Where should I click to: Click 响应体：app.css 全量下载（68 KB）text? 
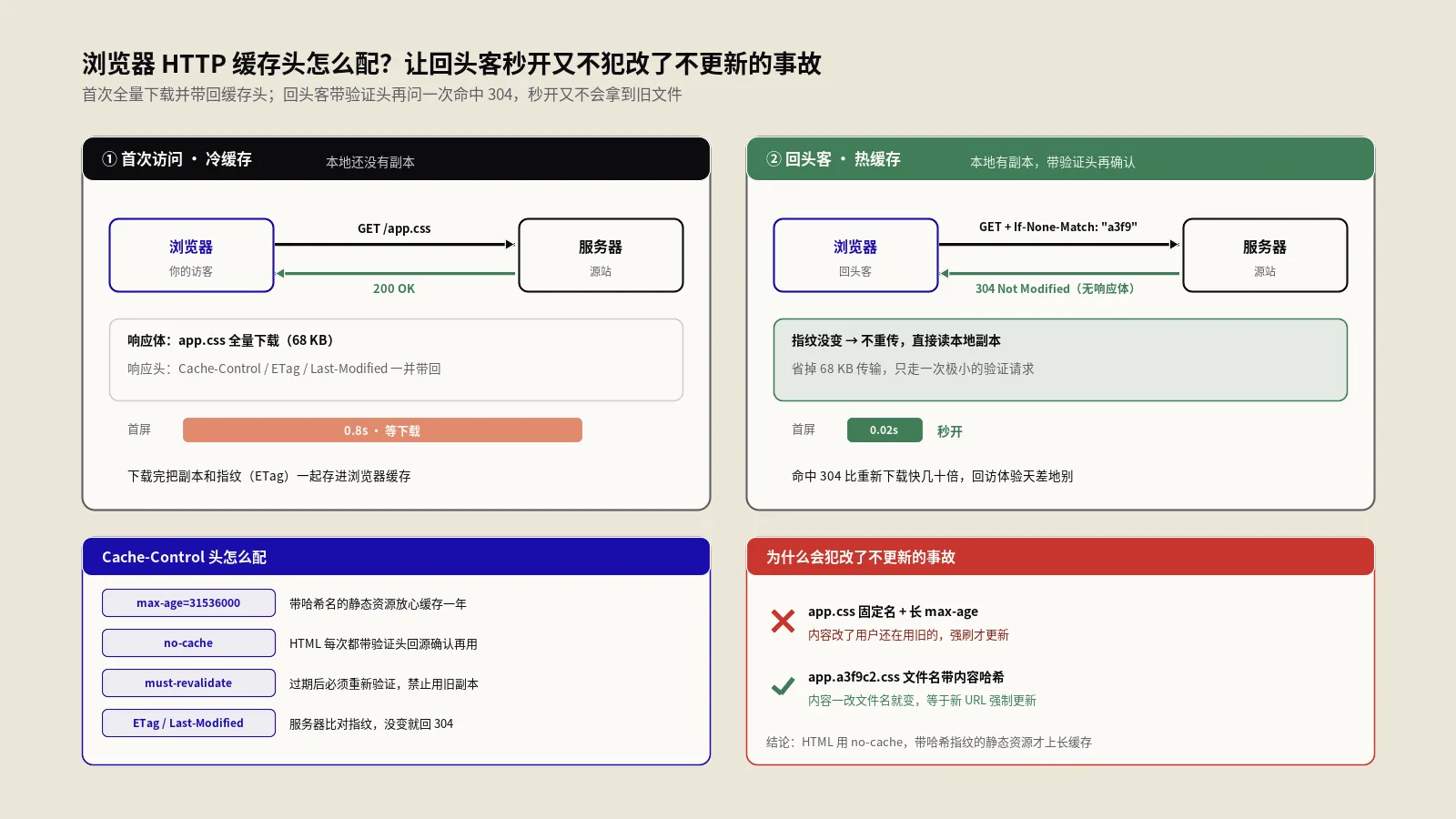tap(233, 340)
